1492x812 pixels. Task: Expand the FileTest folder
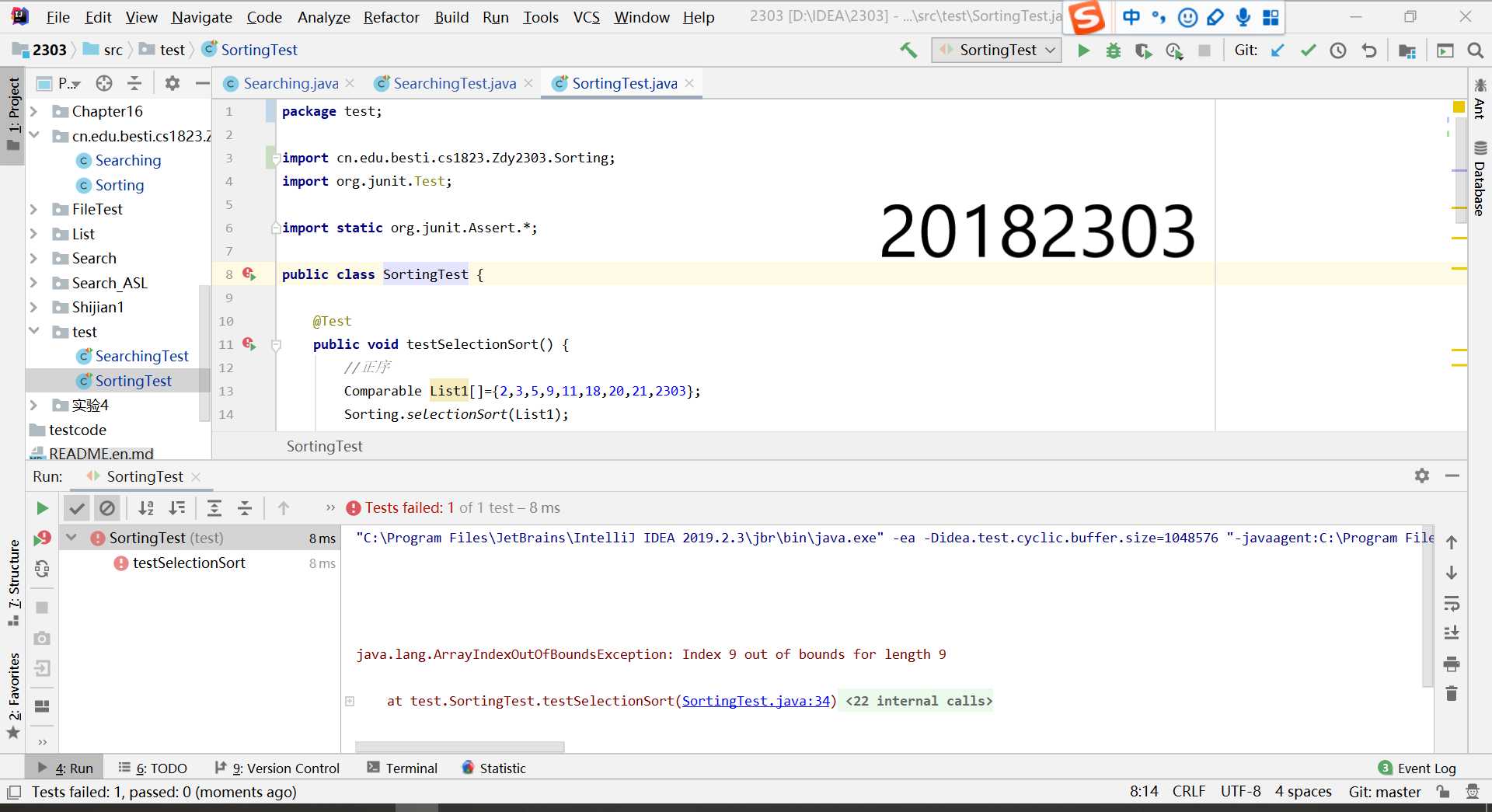(x=33, y=210)
